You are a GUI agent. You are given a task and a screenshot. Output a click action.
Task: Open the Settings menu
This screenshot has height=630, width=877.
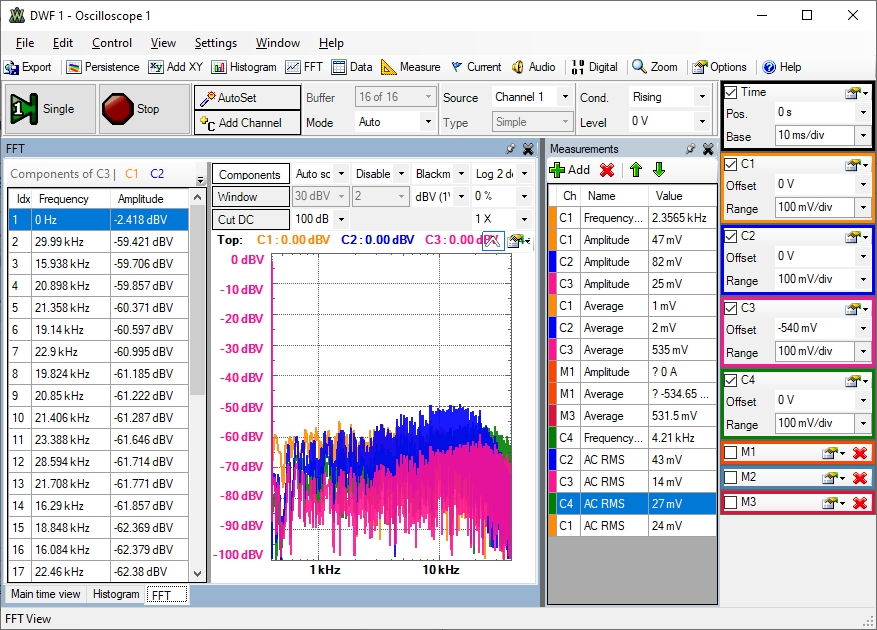click(215, 43)
